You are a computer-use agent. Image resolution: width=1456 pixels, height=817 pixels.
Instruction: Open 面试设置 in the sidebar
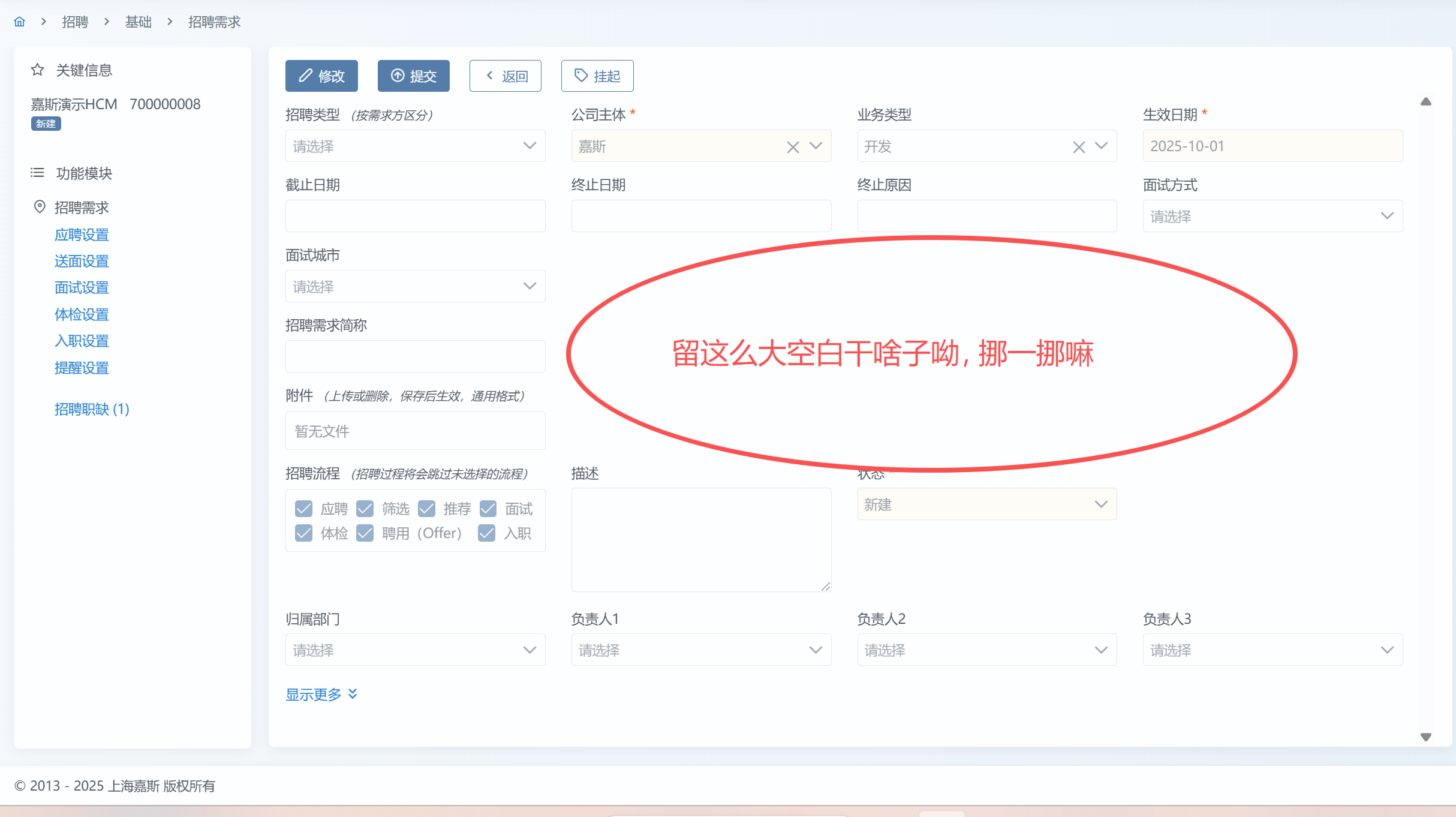(x=82, y=288)
